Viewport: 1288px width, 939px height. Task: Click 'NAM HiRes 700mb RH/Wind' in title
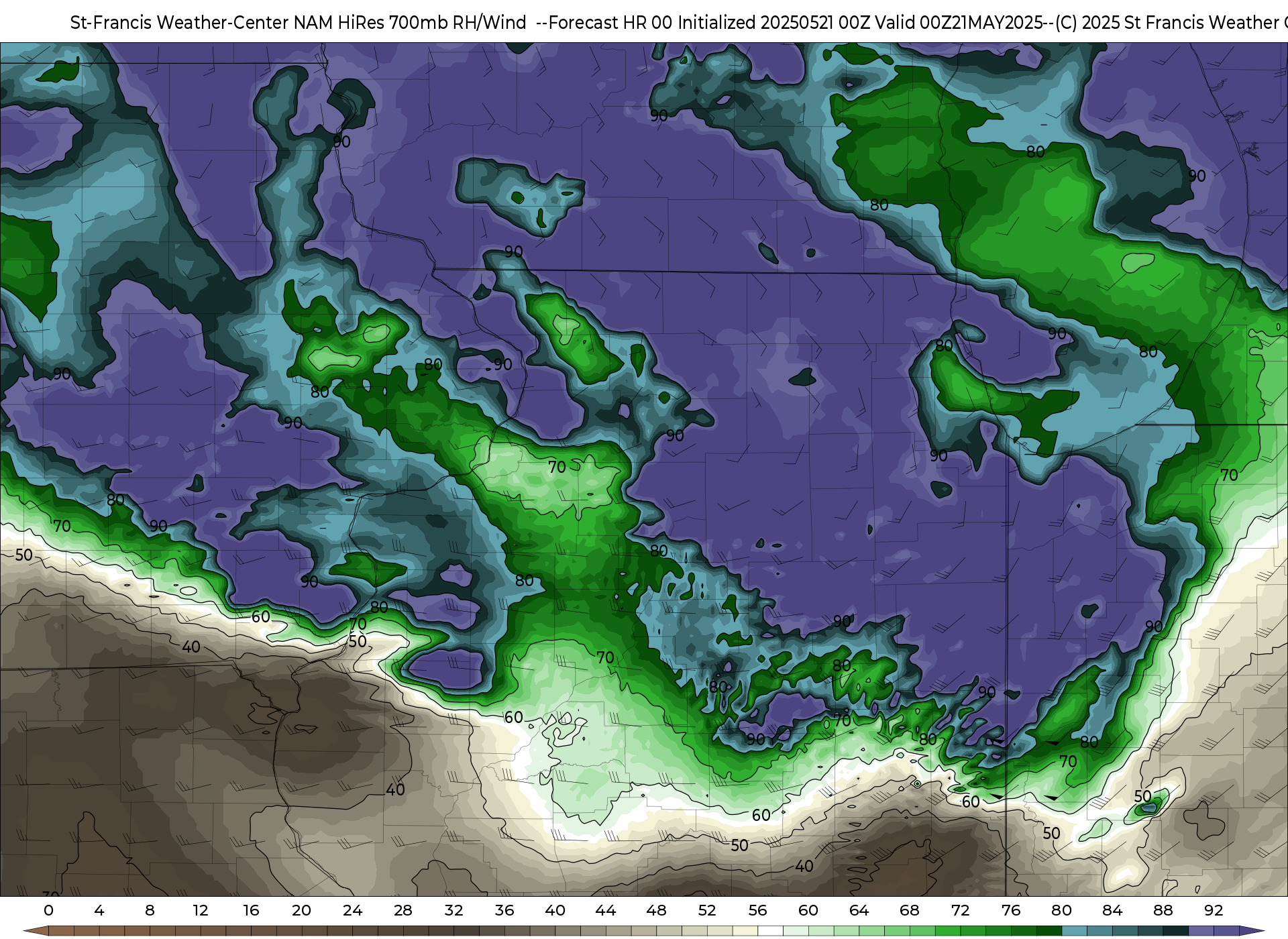(411, 23)
